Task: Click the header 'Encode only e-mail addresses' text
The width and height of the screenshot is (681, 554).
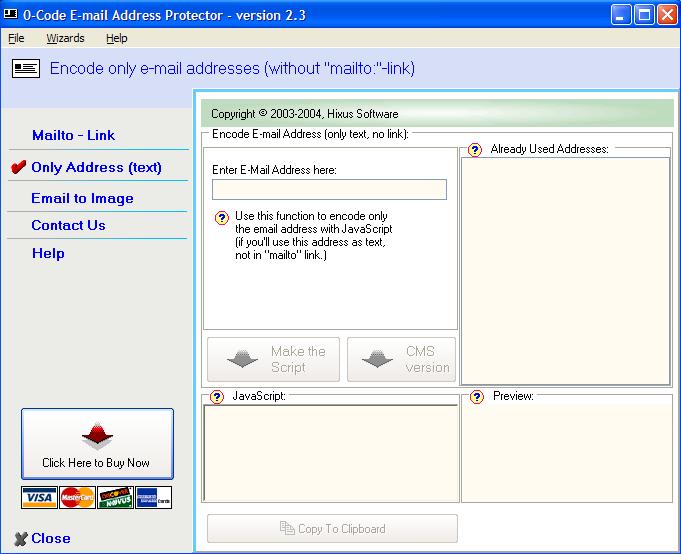Action: click(x=232, y=69)
